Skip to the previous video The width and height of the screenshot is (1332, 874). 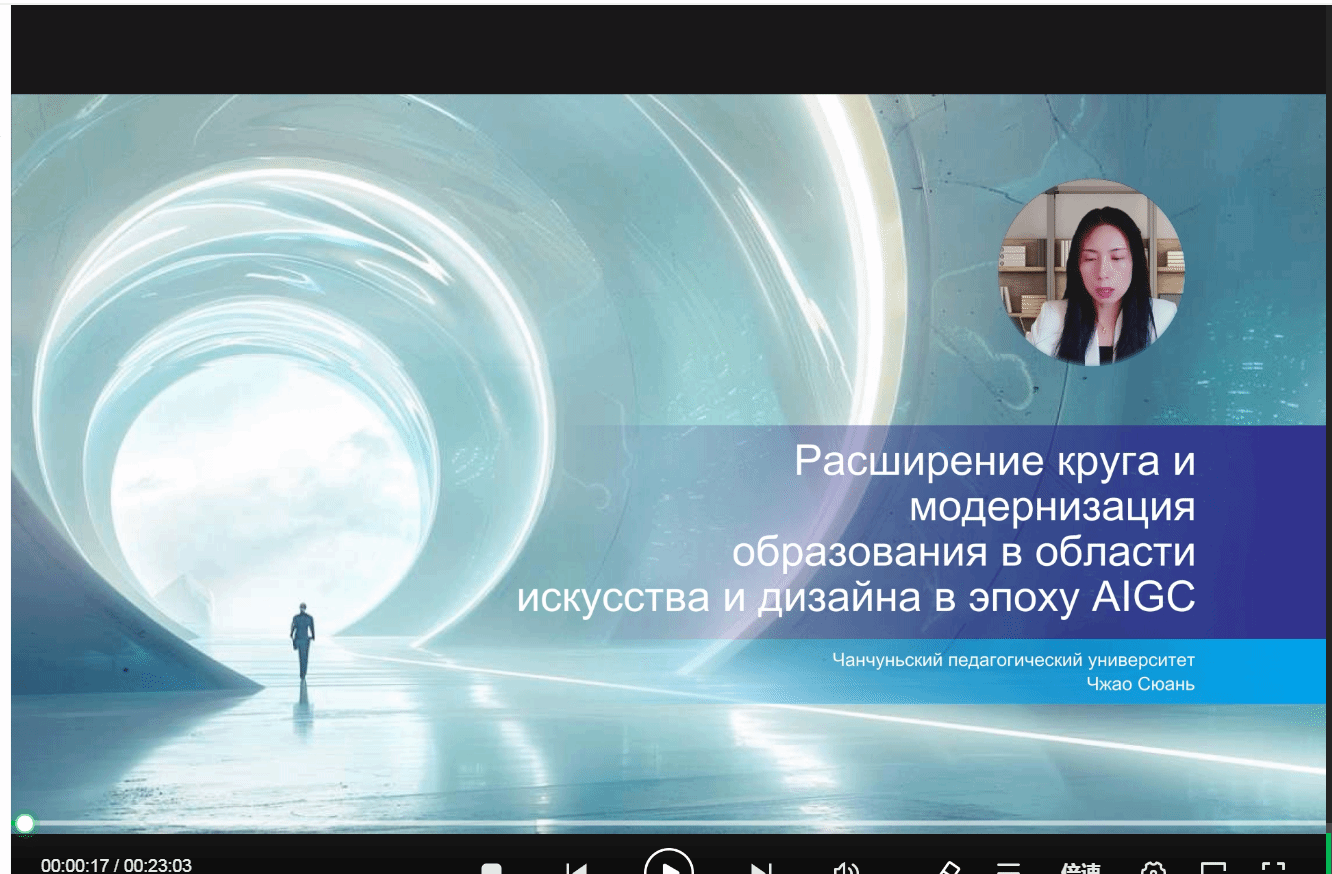point(577,868)
